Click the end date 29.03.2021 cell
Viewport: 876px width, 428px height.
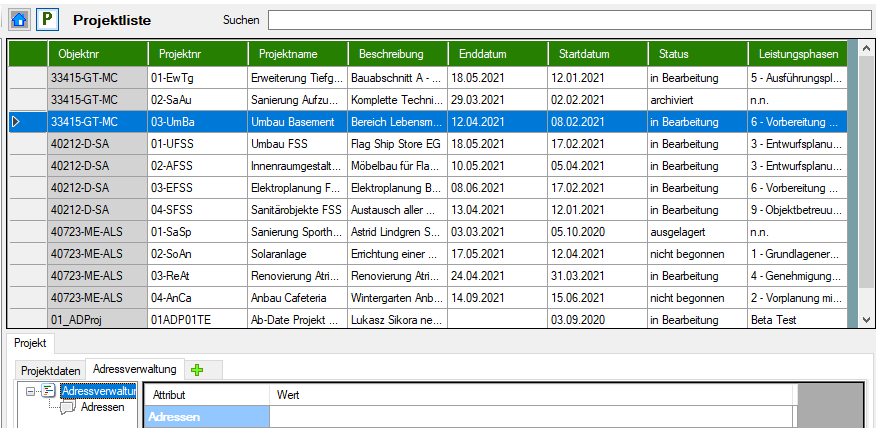coord(498,99)
